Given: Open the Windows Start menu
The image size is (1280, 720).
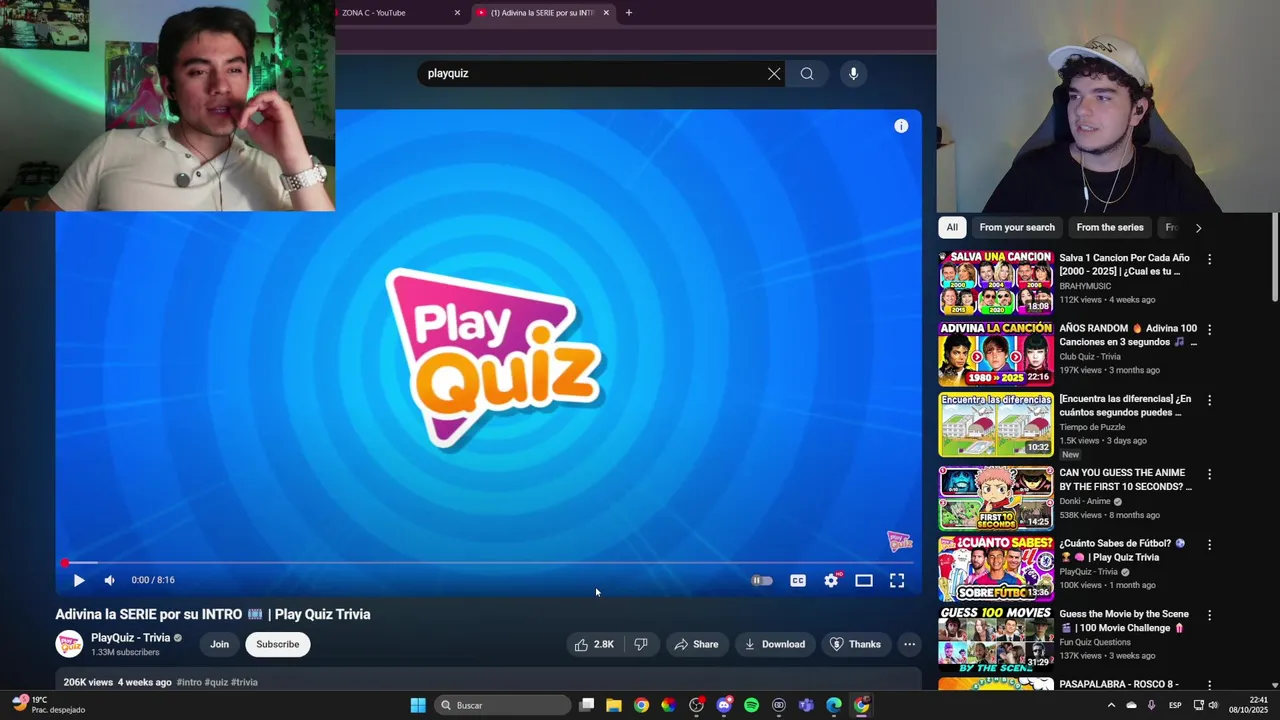Looking at the screenshot, I should click(418, 705).
